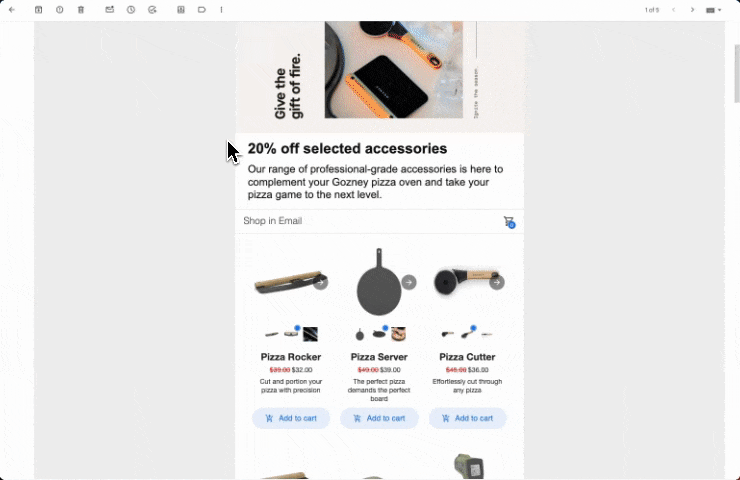The height and width of the screenshot is (480, 740).
Task: Open the Labels icon in toolbar
Action: [202, 9]
